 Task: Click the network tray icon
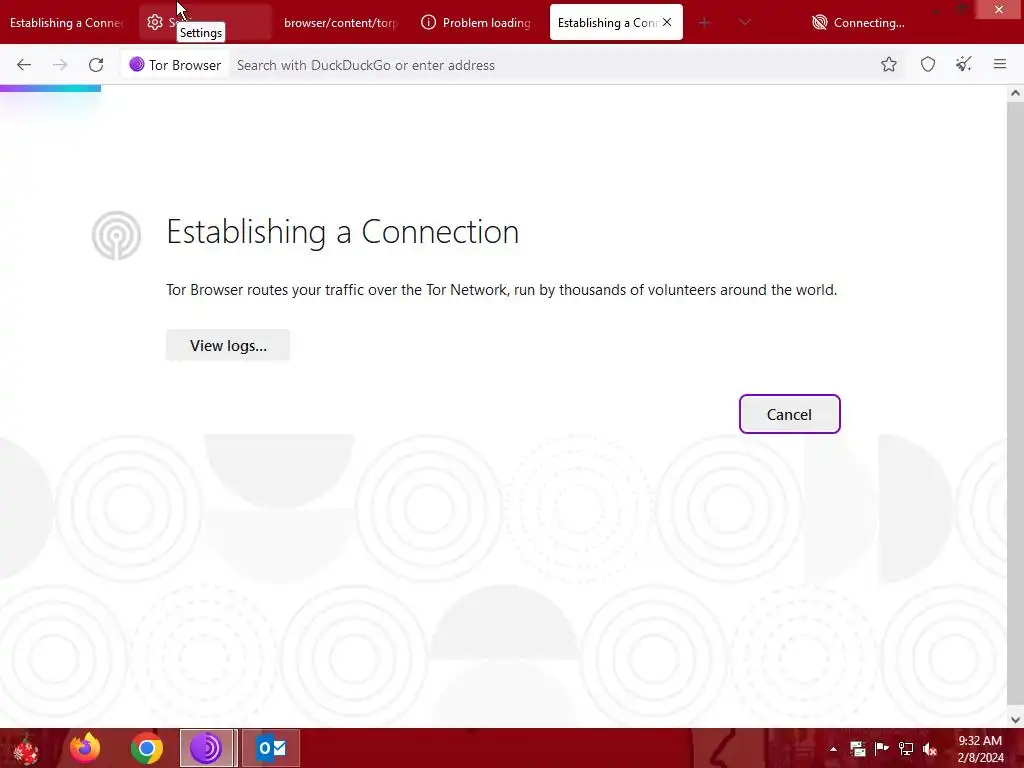[906, 749]
